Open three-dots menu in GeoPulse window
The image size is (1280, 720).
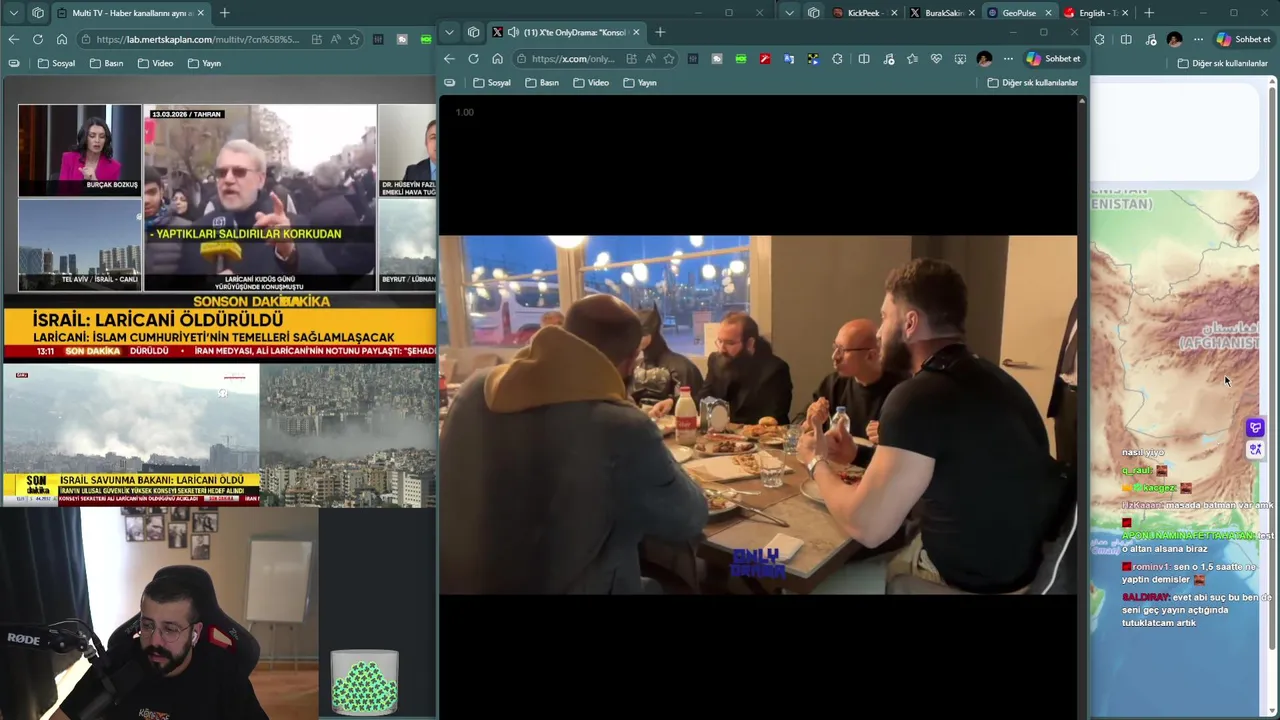pyautogui.click(x=1198, y=39)
